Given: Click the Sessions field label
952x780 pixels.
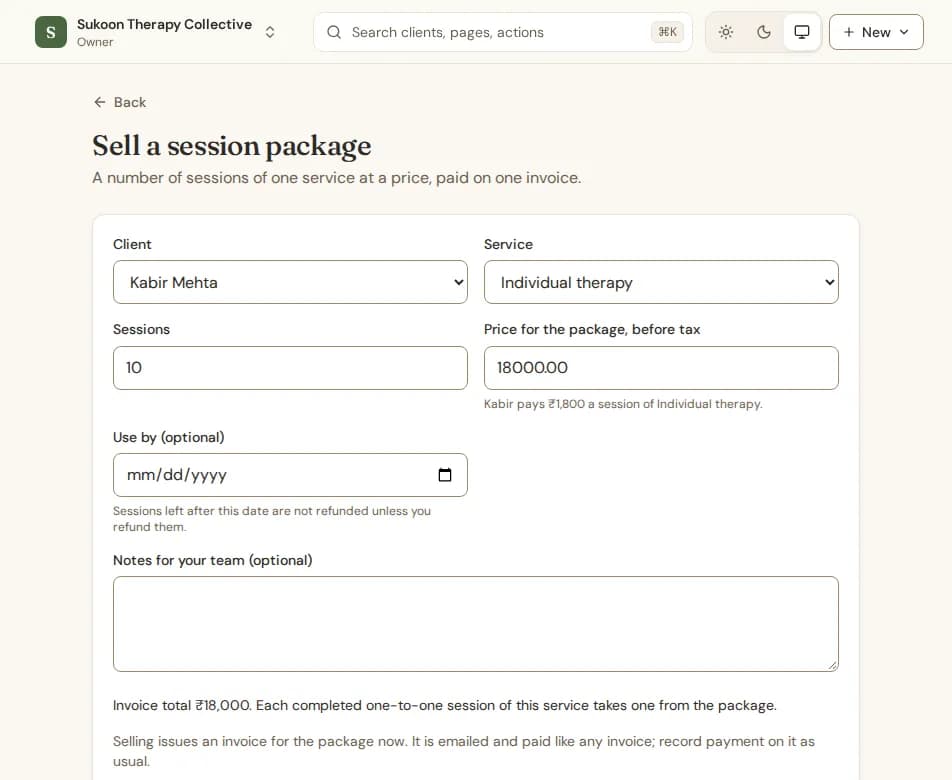Looking at the screenshot, I should point(141,330).
